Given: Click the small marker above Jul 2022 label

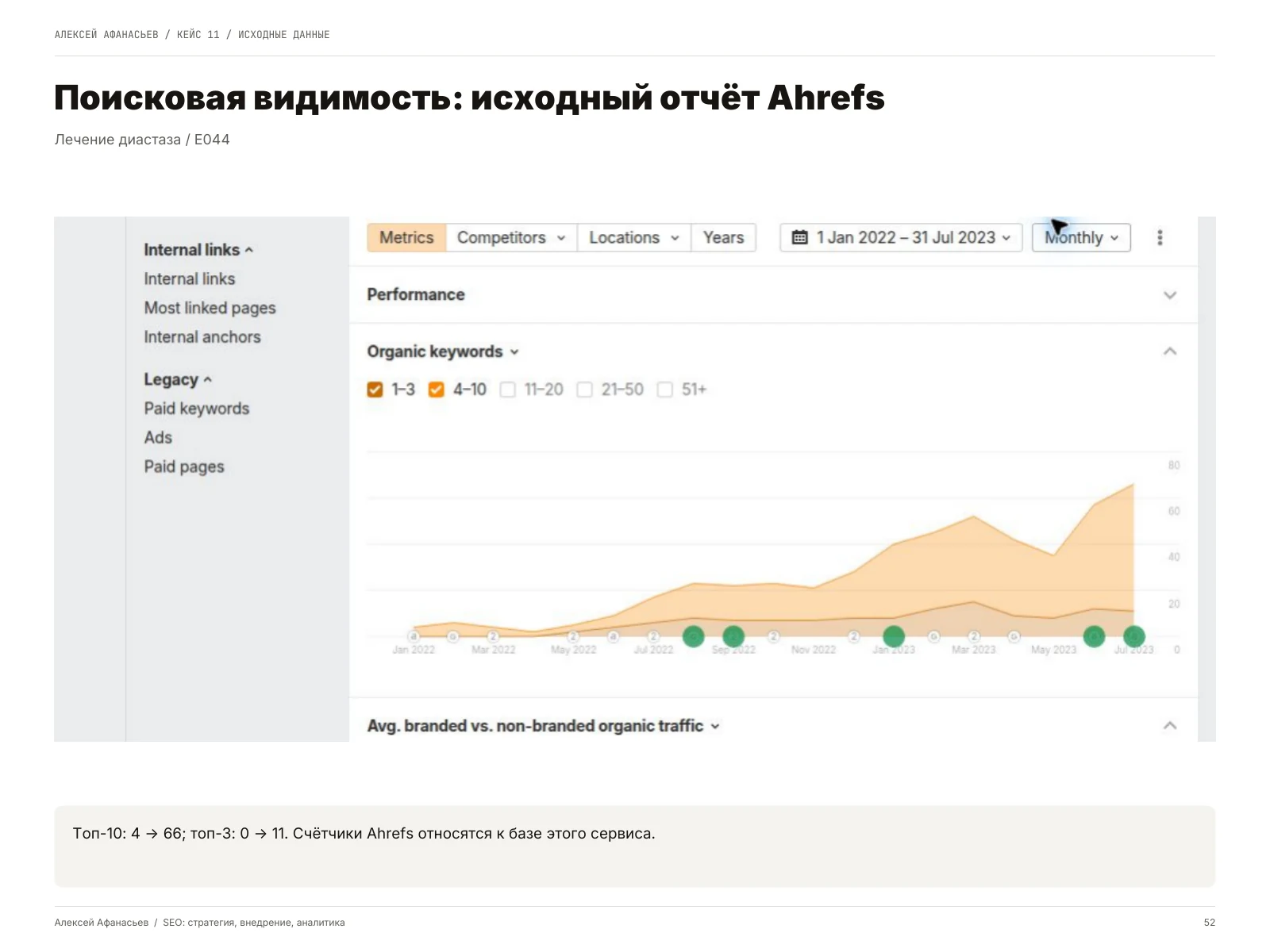Looking at the screenshot, I should point(653,636).
